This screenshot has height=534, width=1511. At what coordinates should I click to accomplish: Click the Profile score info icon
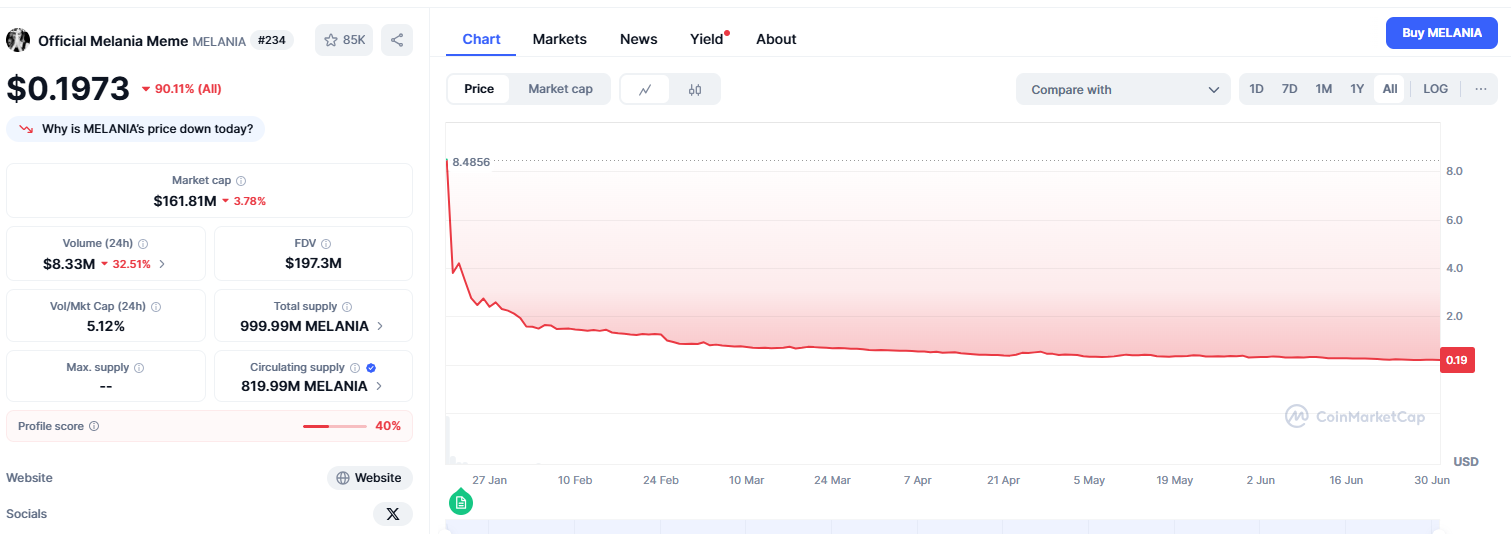click(94, 426)
